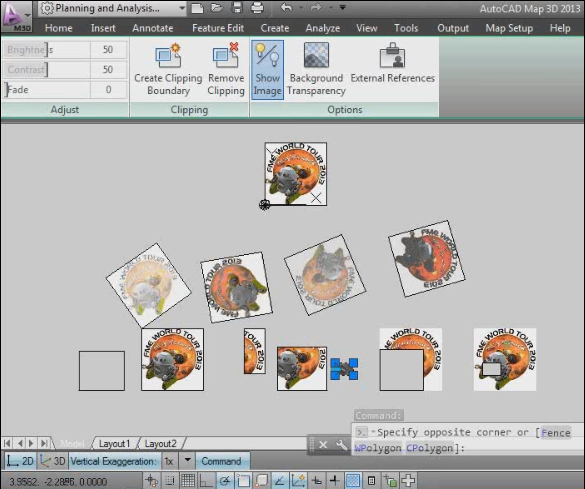
Task: Jump to last layout tab arrow
Action: [x=44, y=443]
